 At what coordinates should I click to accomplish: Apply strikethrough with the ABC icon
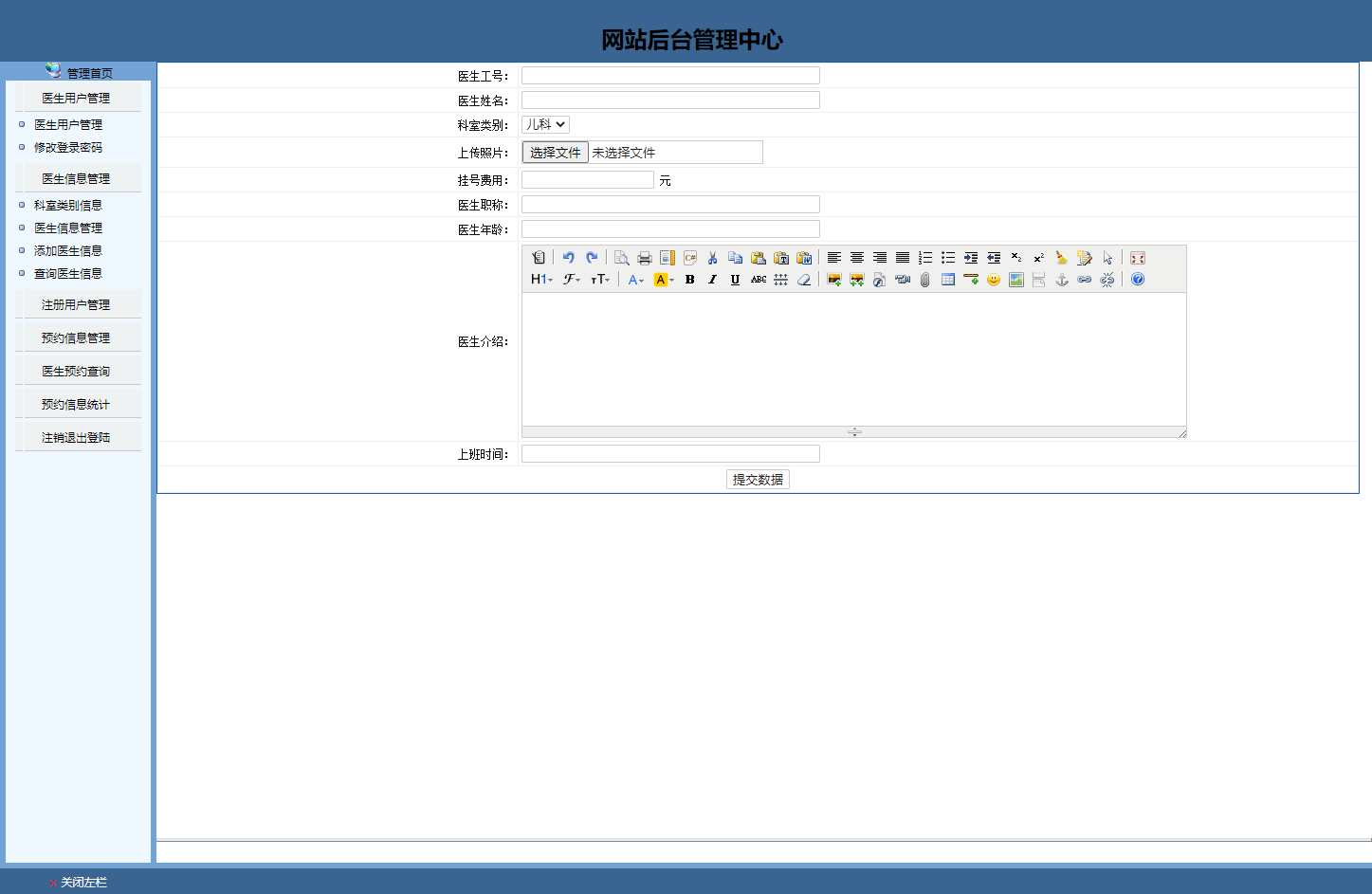(x=758, y=279)
